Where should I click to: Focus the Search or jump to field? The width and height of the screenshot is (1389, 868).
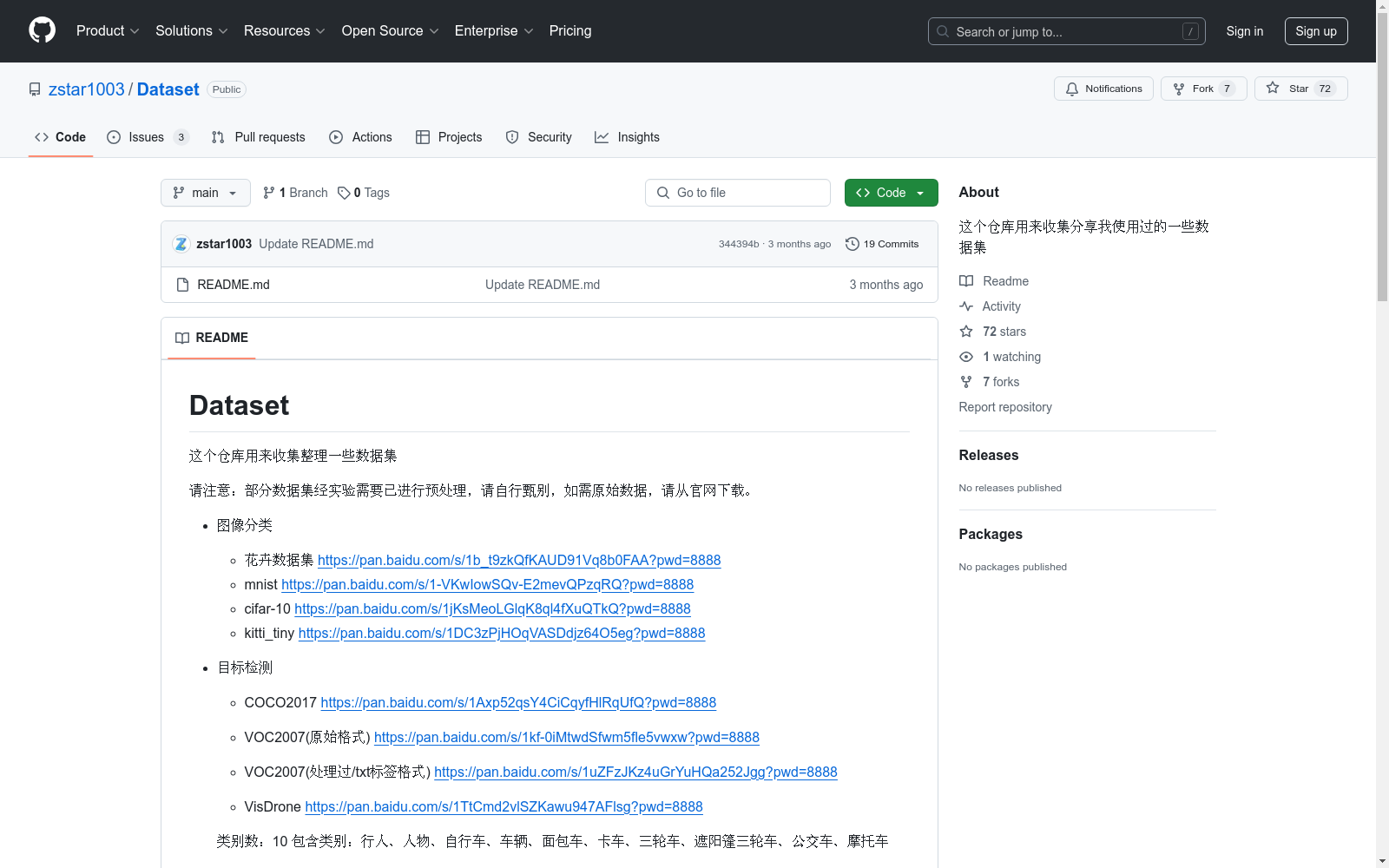click(1067, 31)
